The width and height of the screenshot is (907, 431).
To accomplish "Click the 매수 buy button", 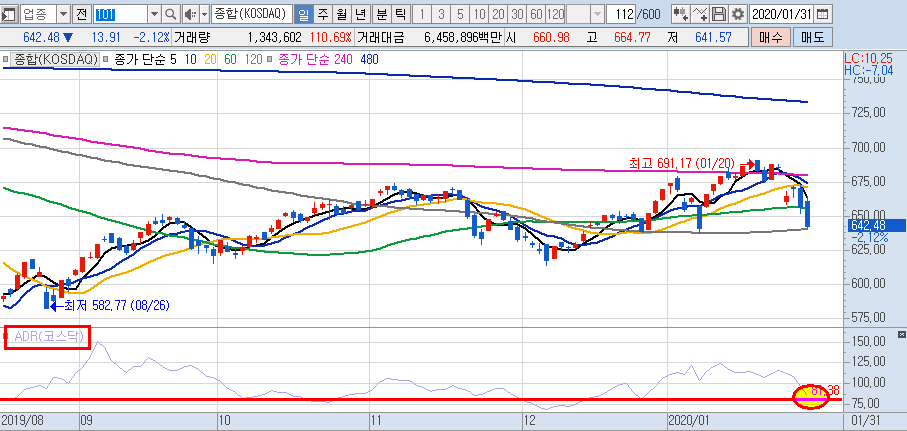I will [x=770, y=38].
